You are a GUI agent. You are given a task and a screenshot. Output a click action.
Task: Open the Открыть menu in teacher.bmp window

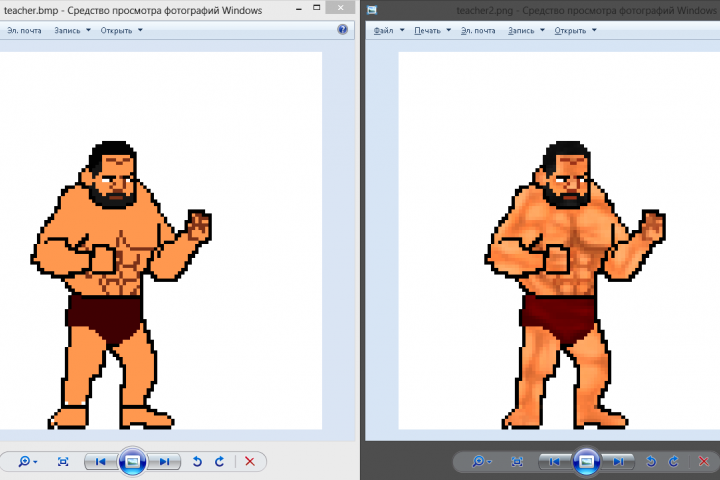[116, 30]
